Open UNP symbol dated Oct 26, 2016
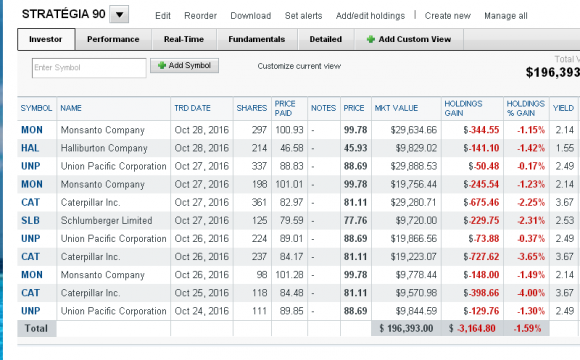 31,239
